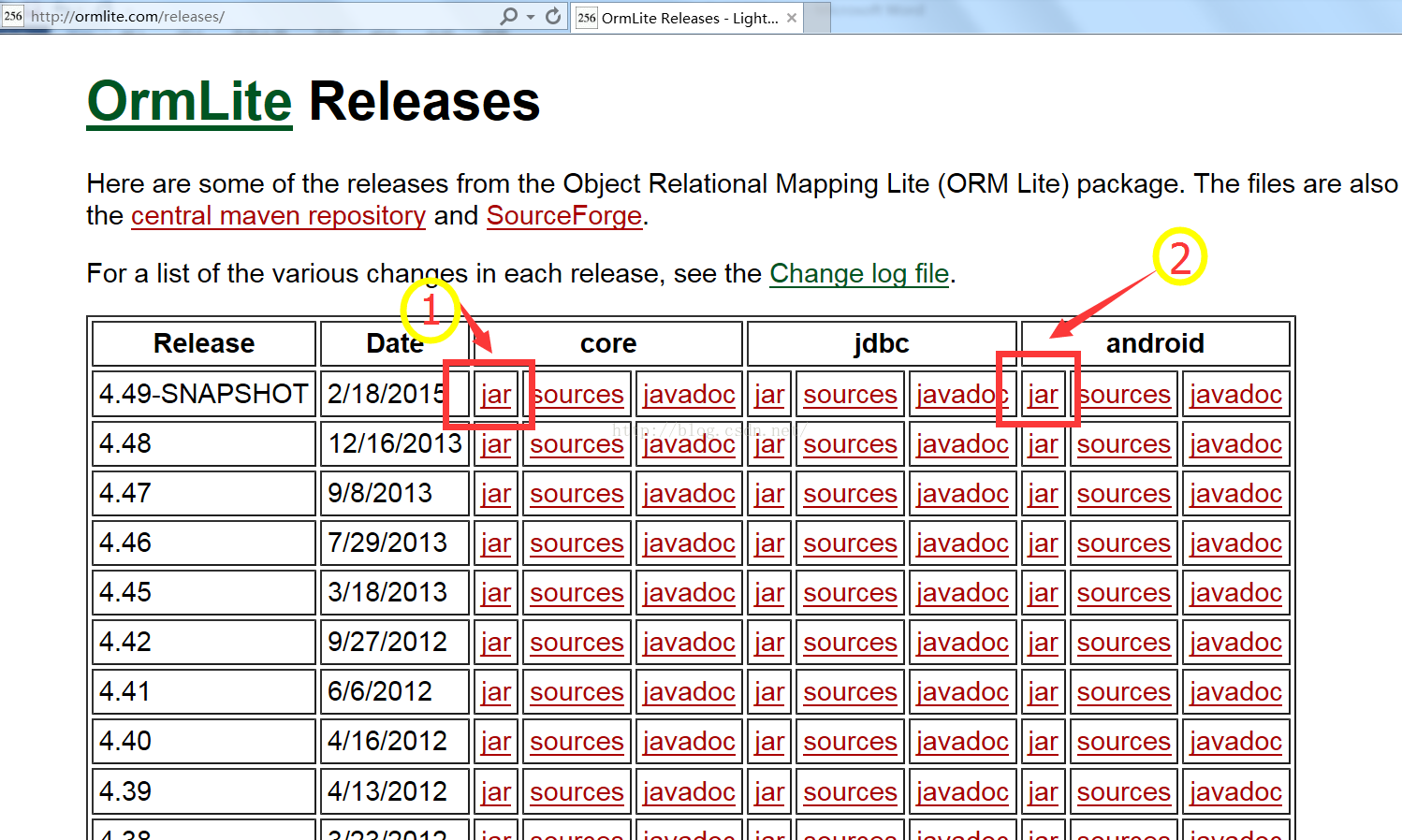Viewport: 1402px width, 840px height.
Task: Download android jar for release 4.39
Action: pos(1043,792)
